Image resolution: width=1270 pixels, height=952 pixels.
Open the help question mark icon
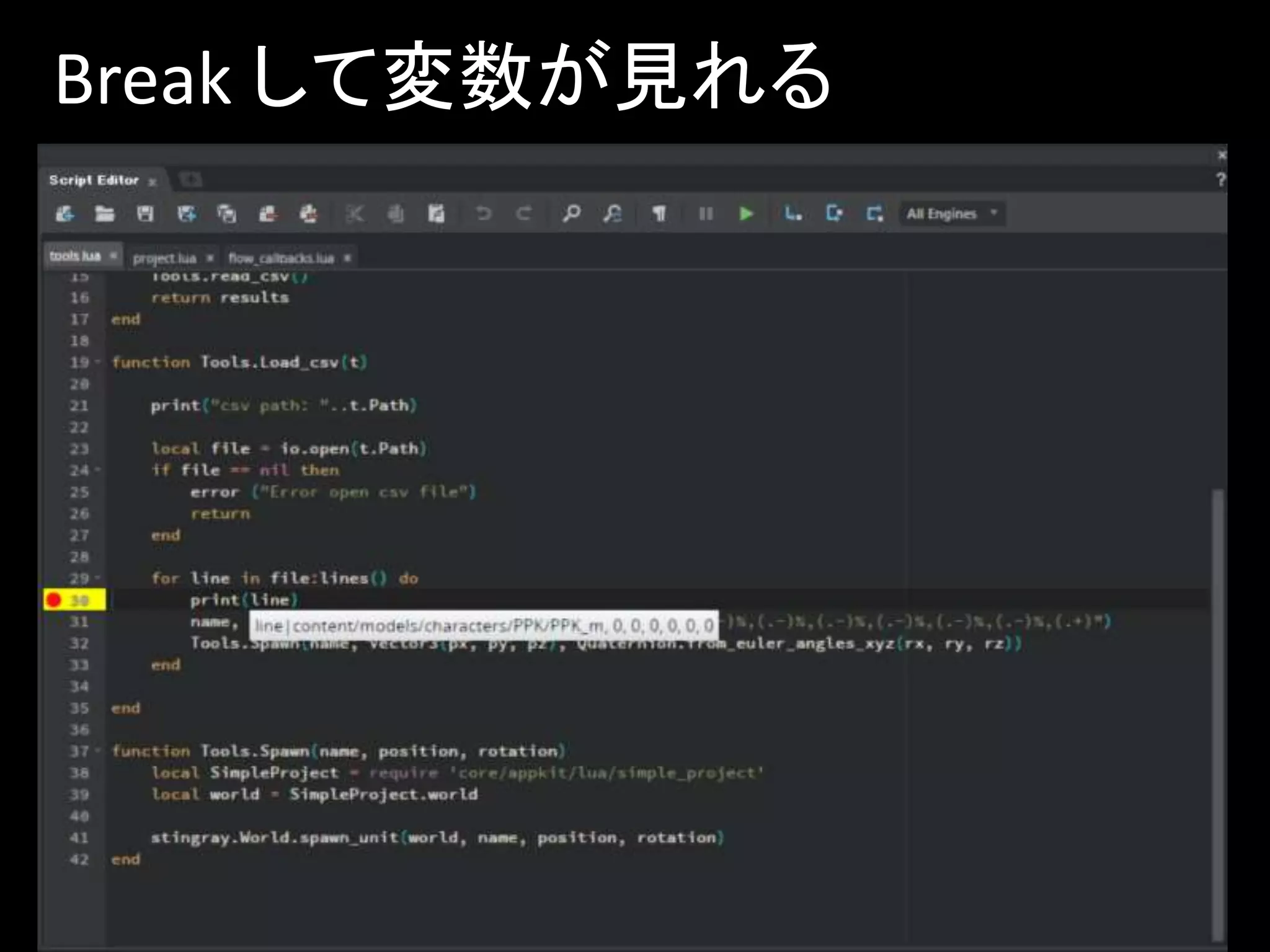(1220, 180)
